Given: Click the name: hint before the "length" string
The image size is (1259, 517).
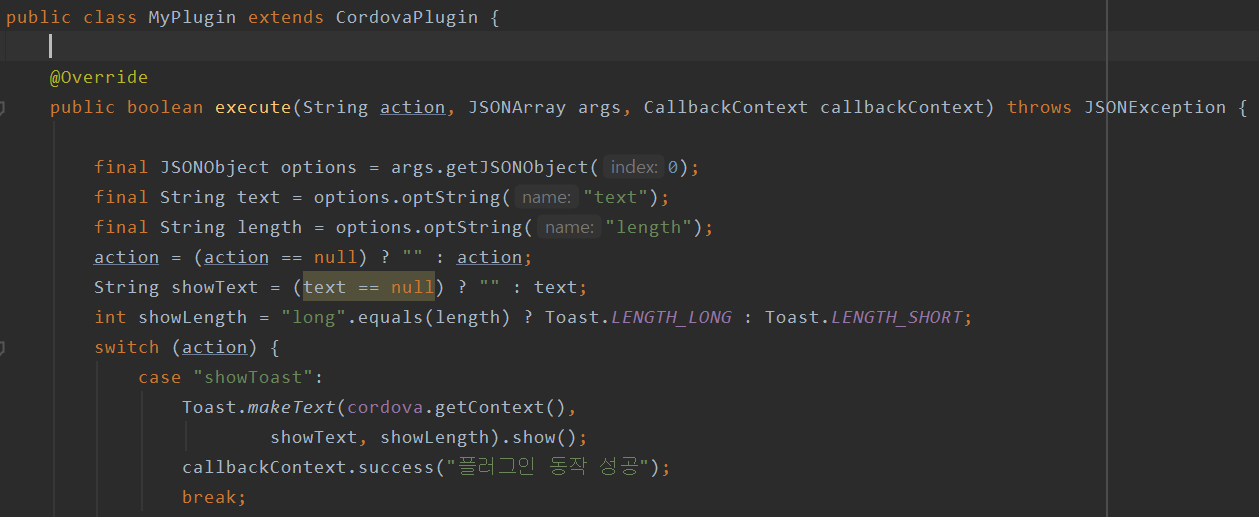Looking at the screenshot, I should pos(569,227).
